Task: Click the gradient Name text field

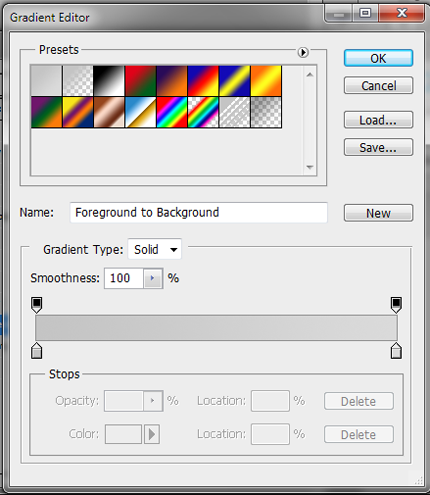Action: click(199, 212)
